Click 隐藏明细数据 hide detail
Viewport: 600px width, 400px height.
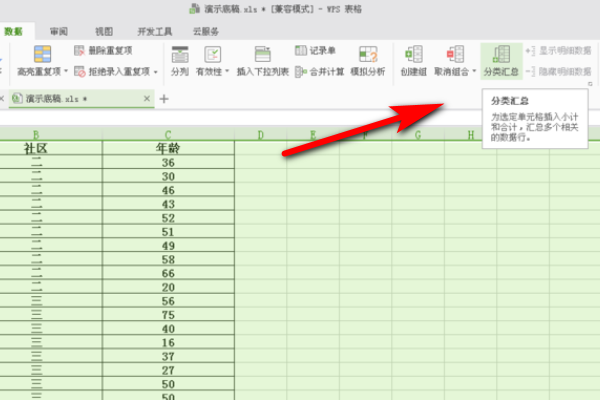click(x=558, y=72)
